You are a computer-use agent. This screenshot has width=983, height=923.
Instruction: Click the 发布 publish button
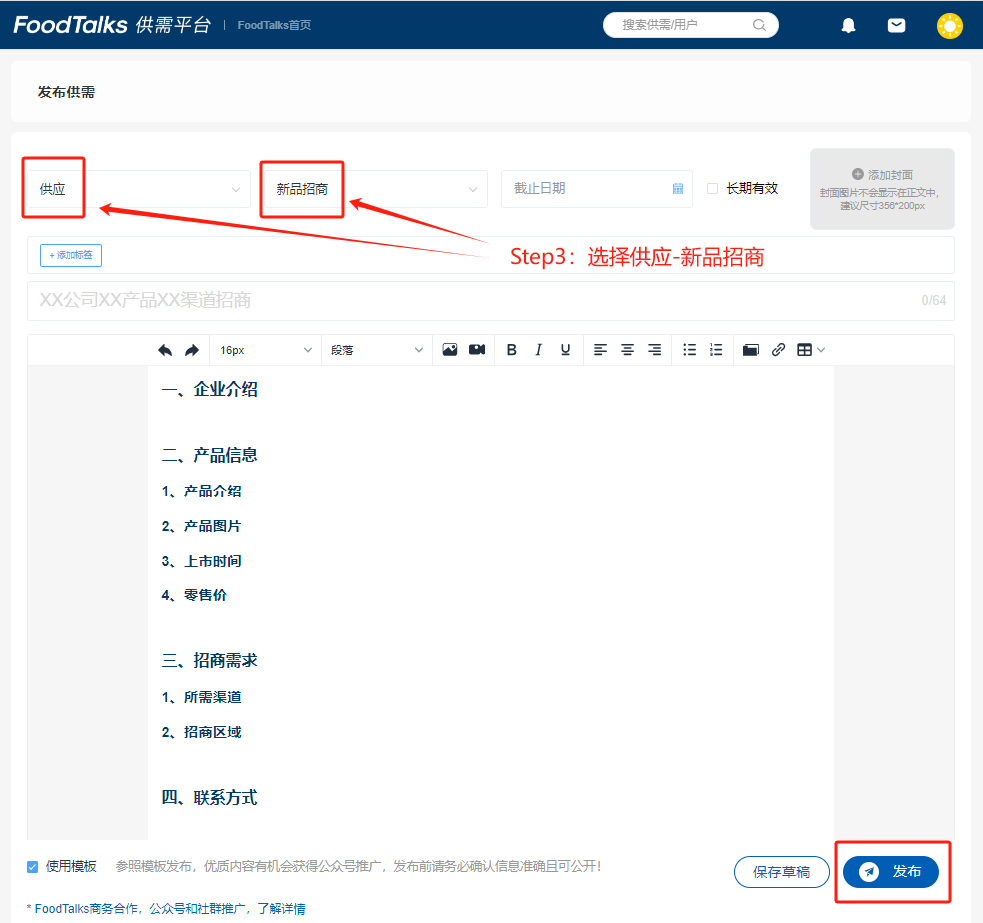pyautogui.click(x=892, y=871)
